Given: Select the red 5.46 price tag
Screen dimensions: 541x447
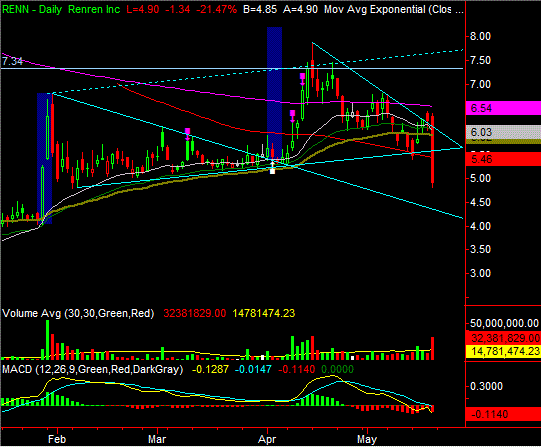Looking at the screenshot, I should [503, 159].
